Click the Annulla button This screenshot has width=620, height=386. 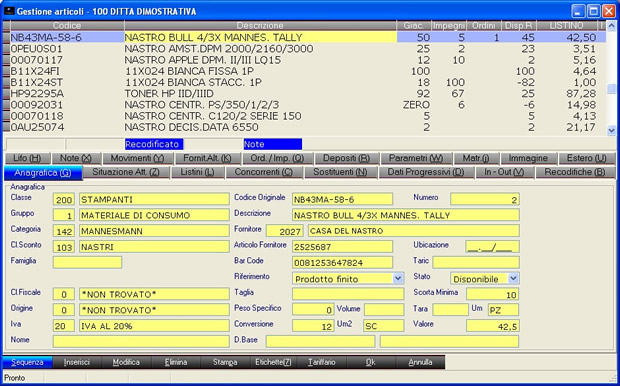pos(420,362)
